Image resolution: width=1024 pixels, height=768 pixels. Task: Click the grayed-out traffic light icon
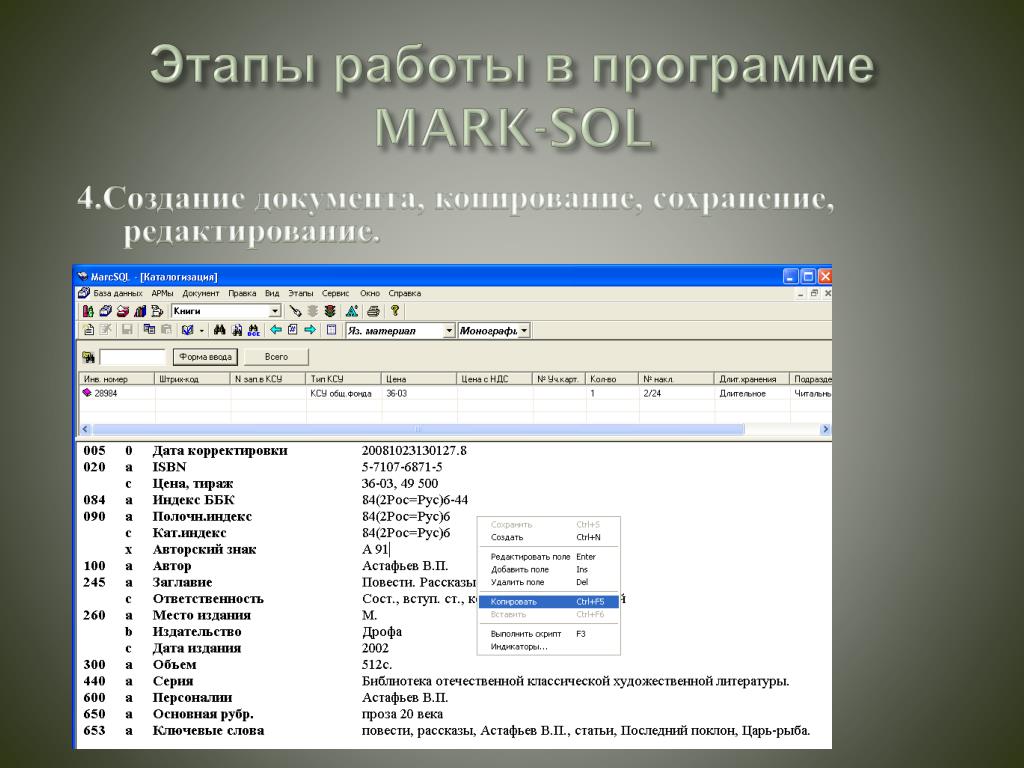click(x=313, y=311)
